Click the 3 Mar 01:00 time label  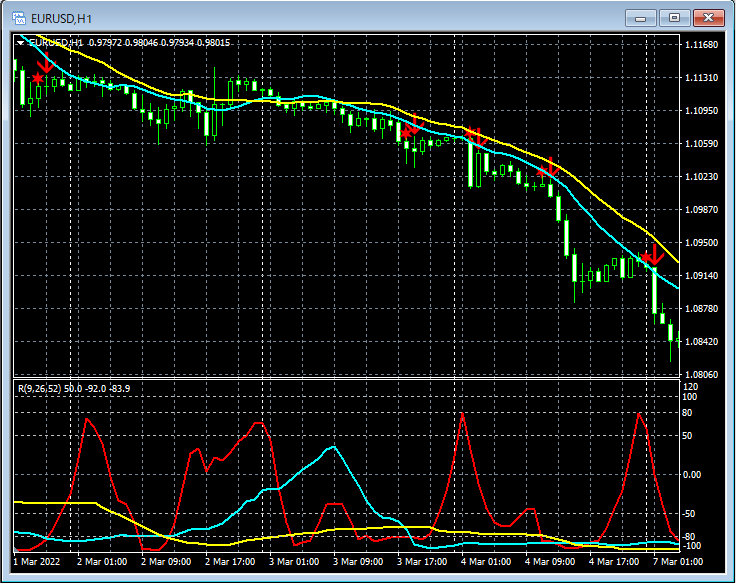coord(294,562)
